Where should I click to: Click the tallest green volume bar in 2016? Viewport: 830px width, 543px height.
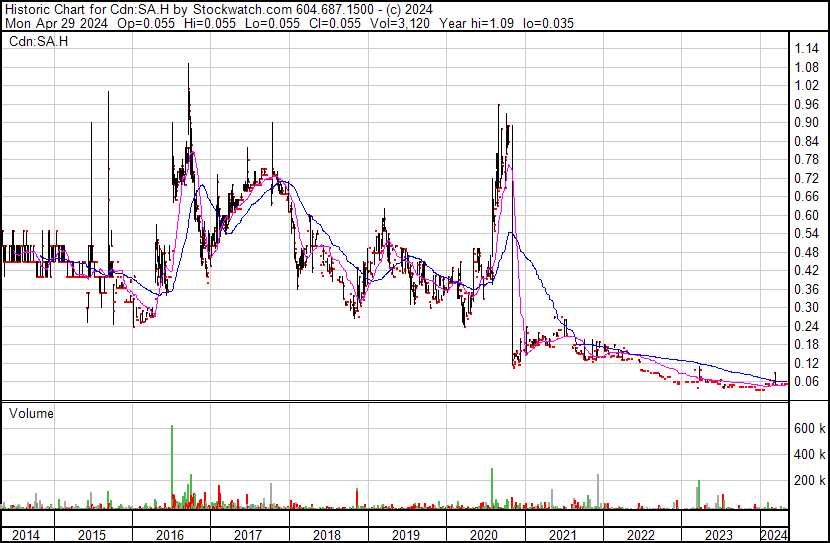pos(172,466)
